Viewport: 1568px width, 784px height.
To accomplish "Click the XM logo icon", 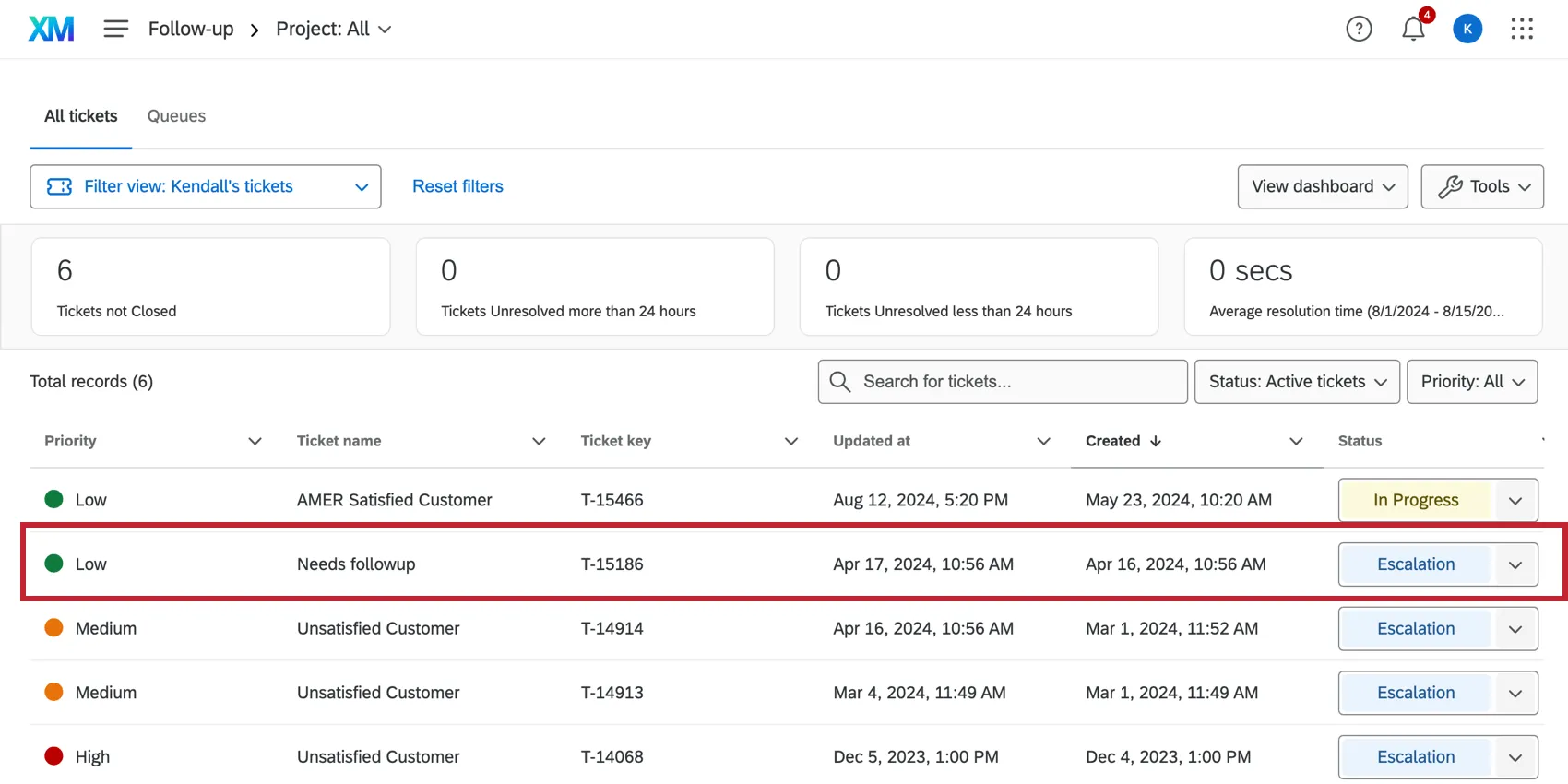I will click(x=51, y=30).
